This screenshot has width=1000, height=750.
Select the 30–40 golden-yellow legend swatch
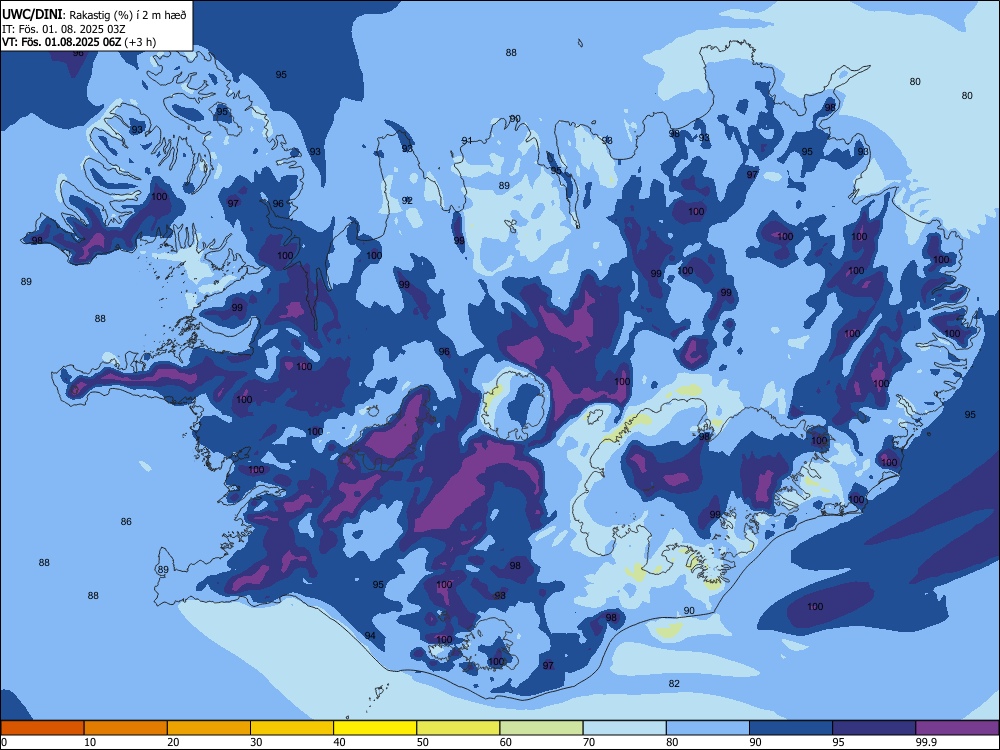pos(292,728)
